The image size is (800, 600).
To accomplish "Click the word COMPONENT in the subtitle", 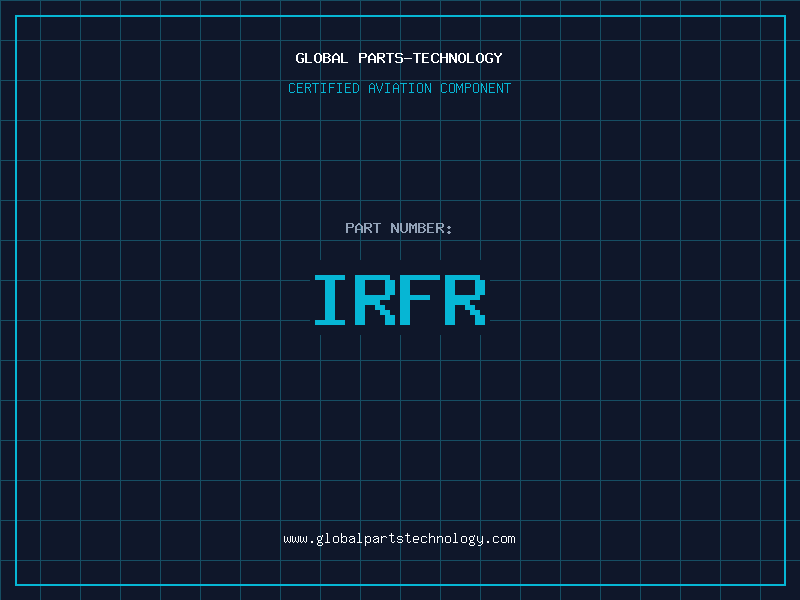I will point(476,88).
